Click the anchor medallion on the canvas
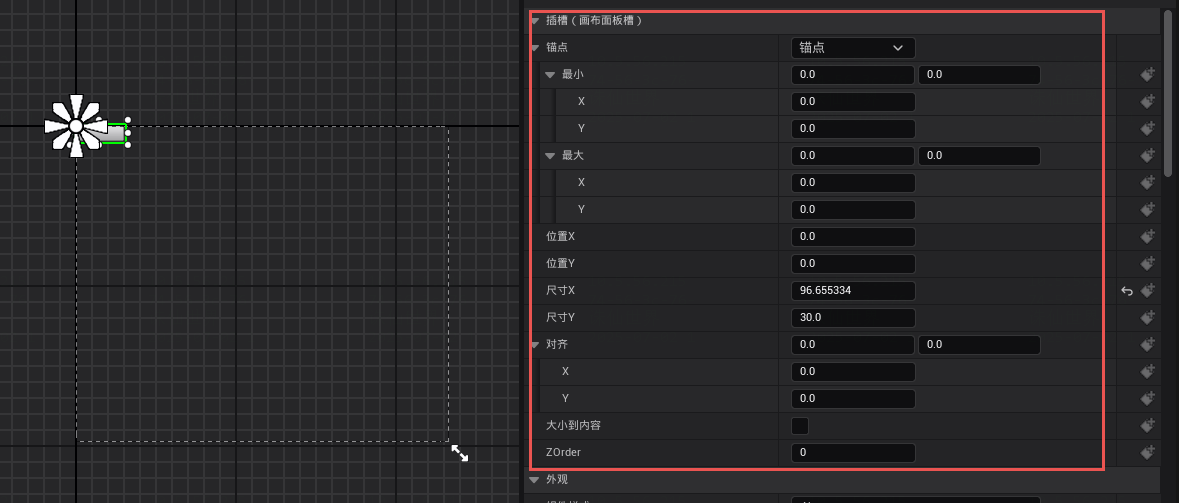1179x503 pixels. [75, 126]
